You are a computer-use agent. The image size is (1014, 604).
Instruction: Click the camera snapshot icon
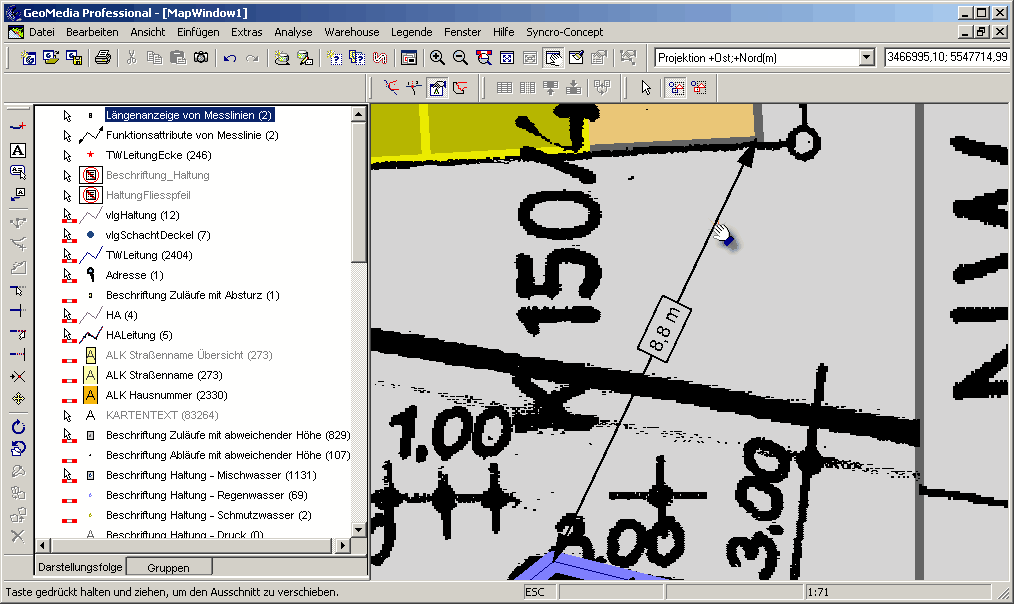click(x=201, y=58)
